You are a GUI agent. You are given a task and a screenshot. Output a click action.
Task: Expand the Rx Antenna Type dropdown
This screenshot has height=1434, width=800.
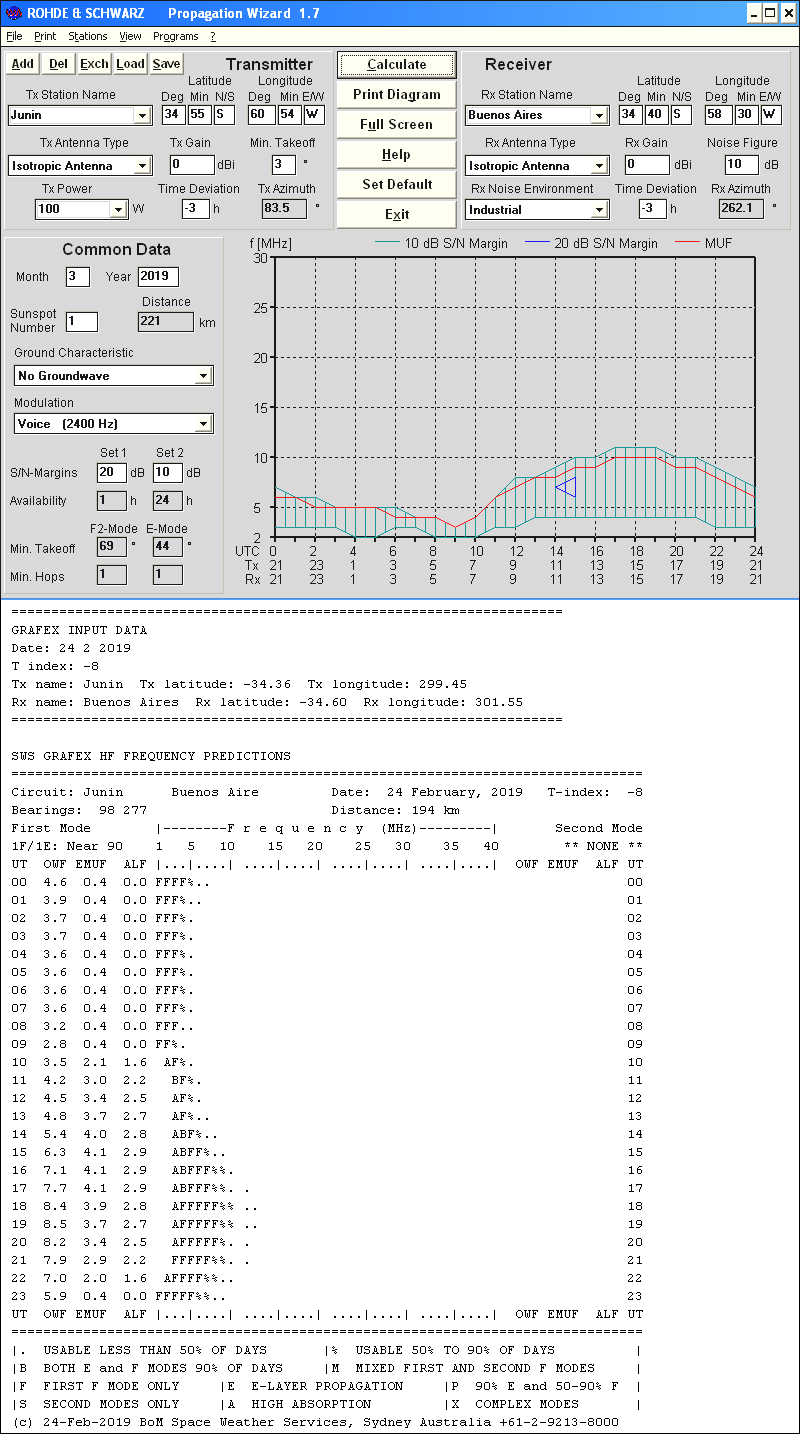pos(599,166)
